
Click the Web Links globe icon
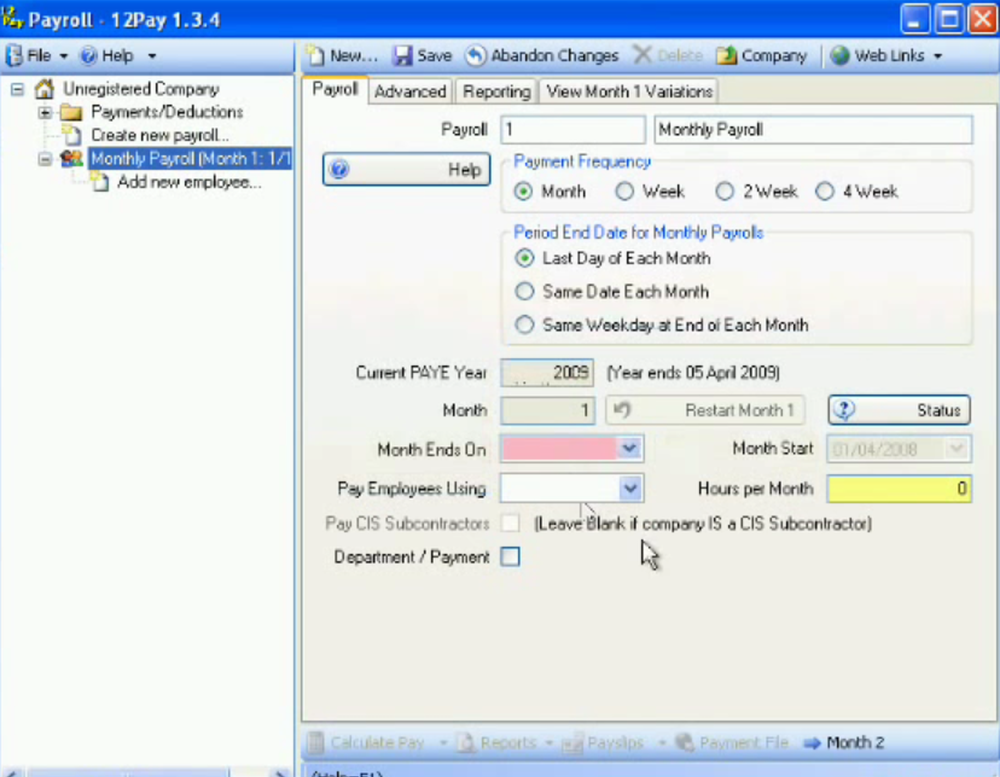(x=840, y=56)
